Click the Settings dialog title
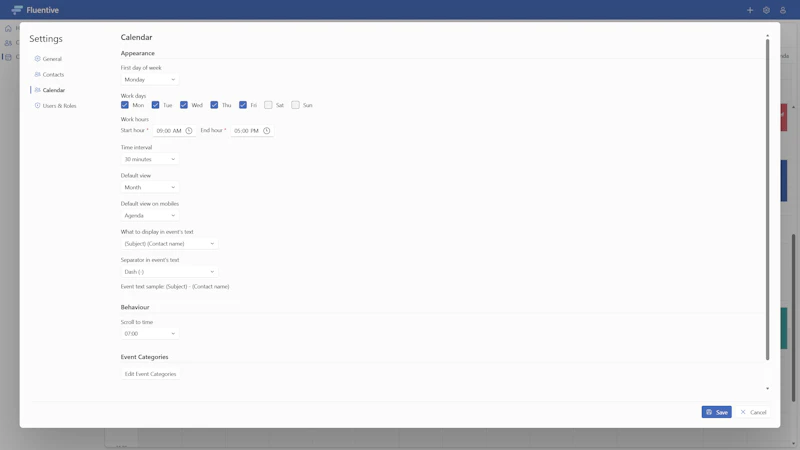The width and height of the screenshot is (800, 450). (x=46, y=39)
